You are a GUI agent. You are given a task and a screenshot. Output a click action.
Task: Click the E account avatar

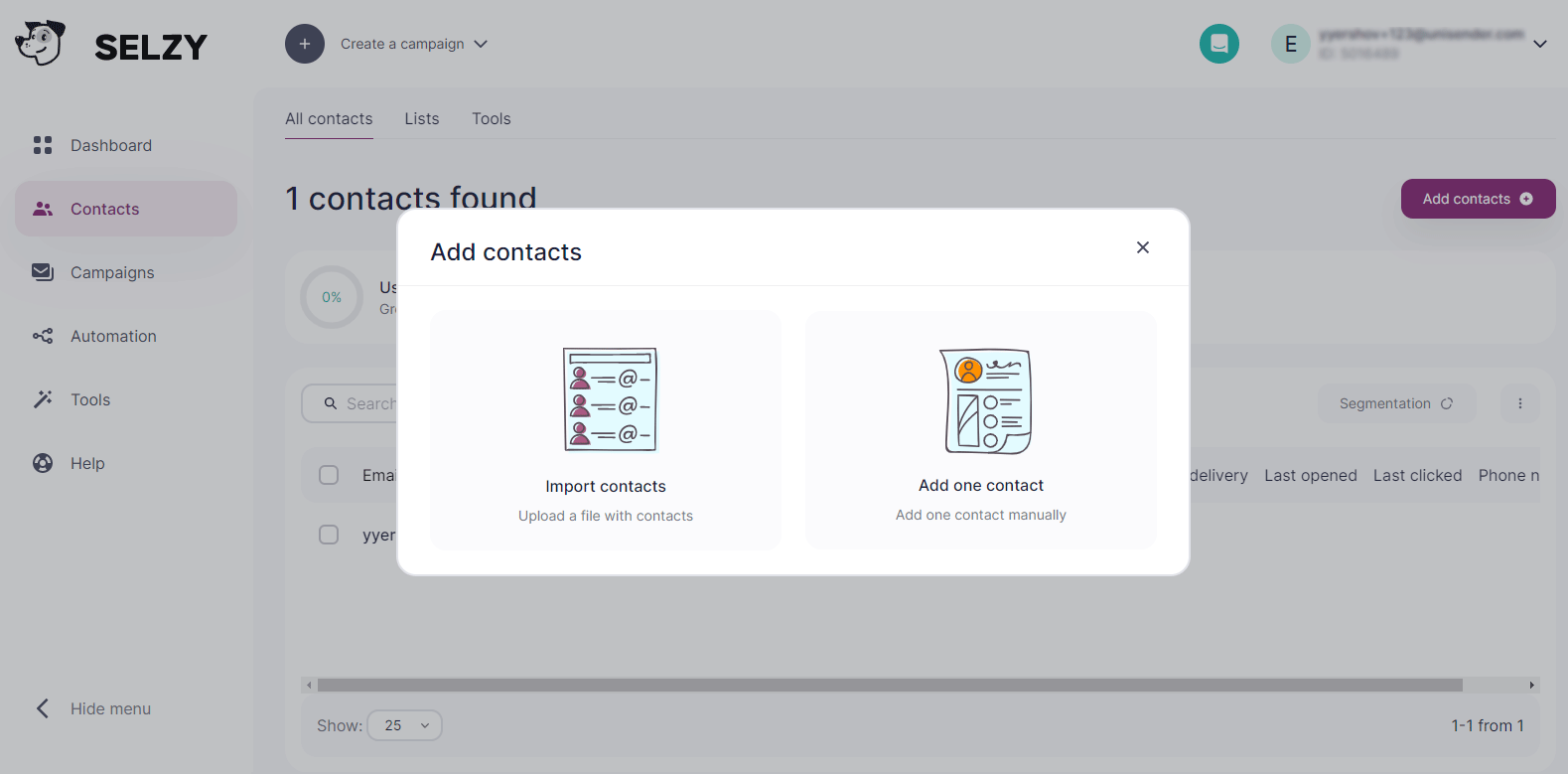click(x=1291, y=44)
